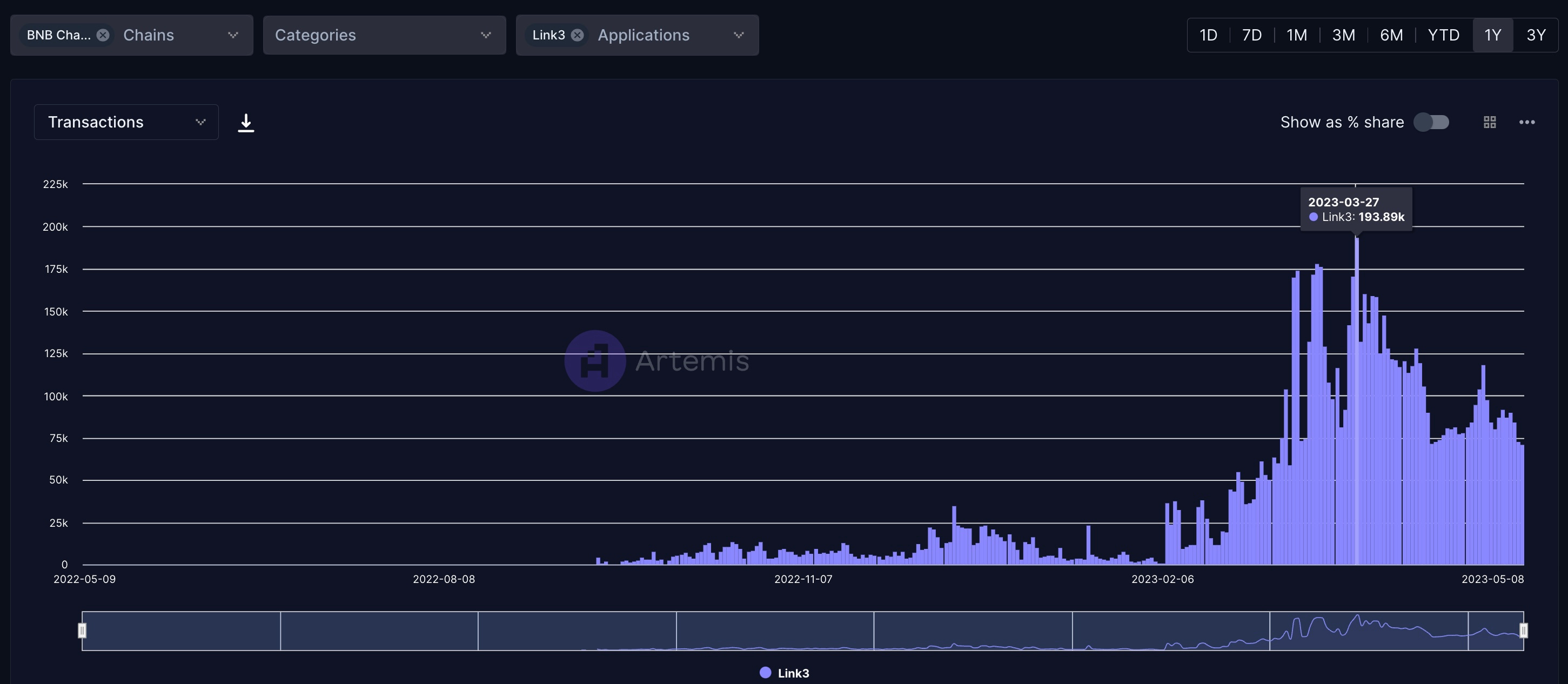Download chart data with the download icon
1568x684 pixels.
coord(246,122)
